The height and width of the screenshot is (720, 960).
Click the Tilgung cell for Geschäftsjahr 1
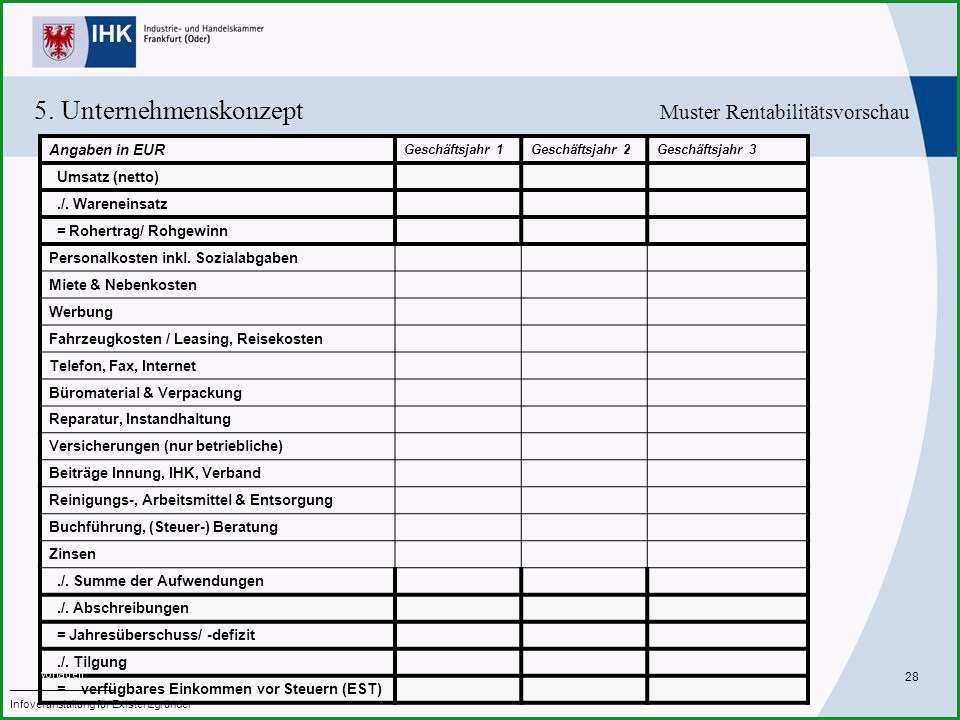tap(458, 662)
